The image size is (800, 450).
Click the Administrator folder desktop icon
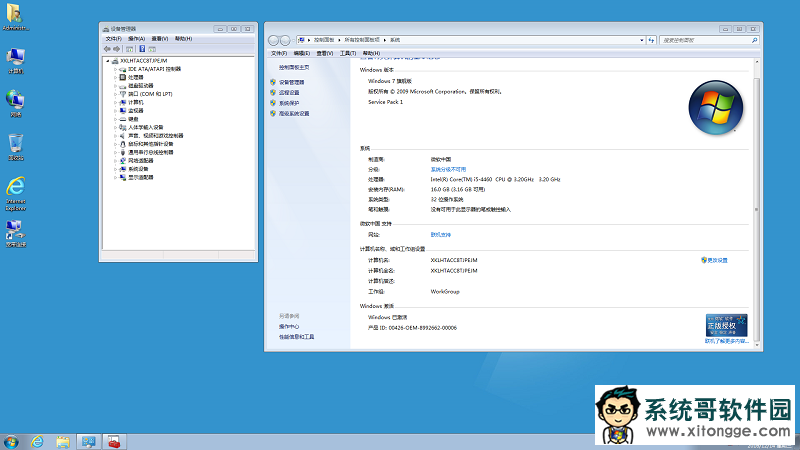pyautogui.click(x=15, y=17)
